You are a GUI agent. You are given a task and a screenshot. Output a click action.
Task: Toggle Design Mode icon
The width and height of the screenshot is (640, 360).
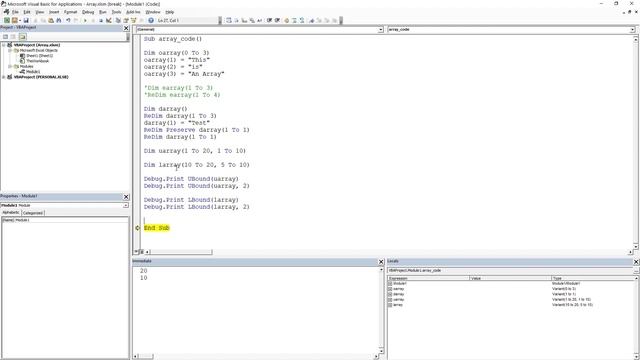109,20
